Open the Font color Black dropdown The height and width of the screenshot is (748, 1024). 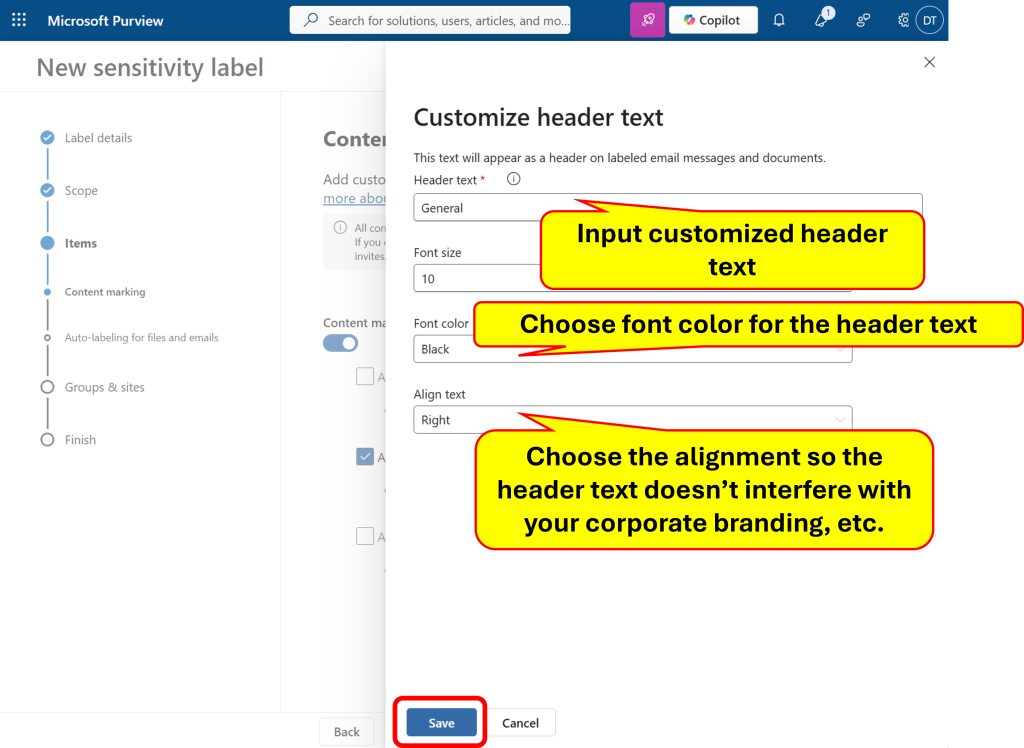pyautogui.click(x=633, y=349)
